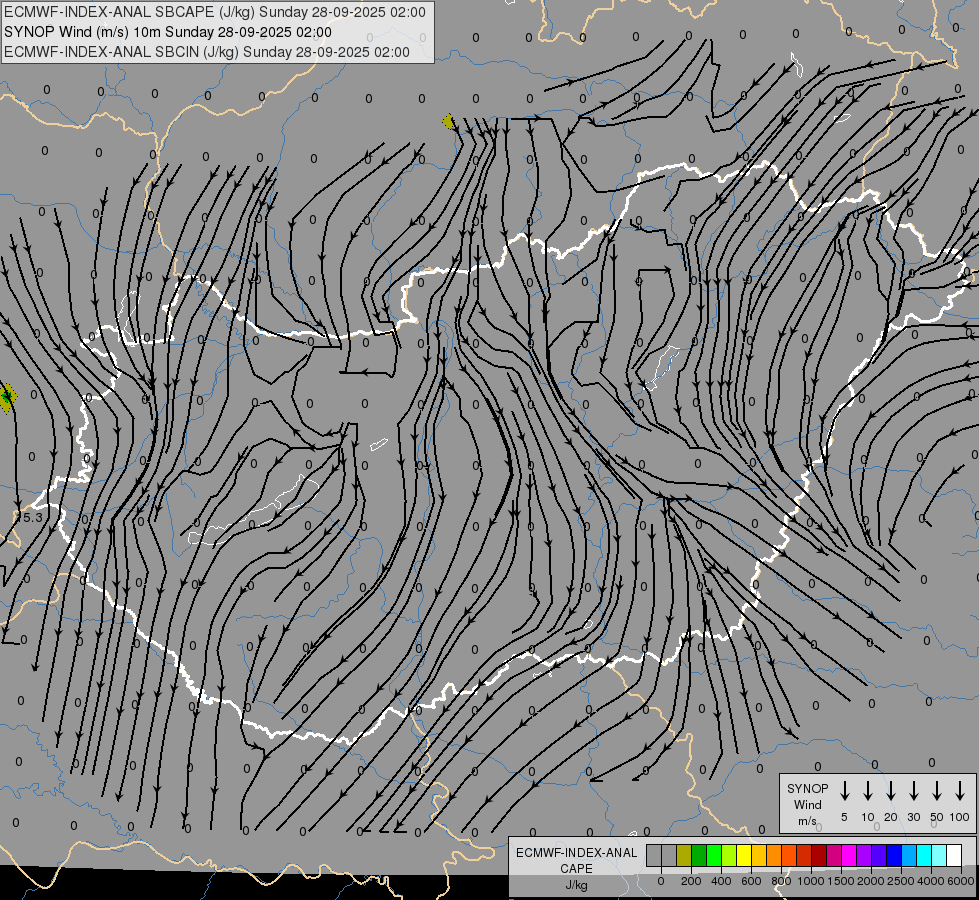The image size is (979, 900).
Task: Click the SYNOP Wind 10m title line
Action: click(168, 32)
